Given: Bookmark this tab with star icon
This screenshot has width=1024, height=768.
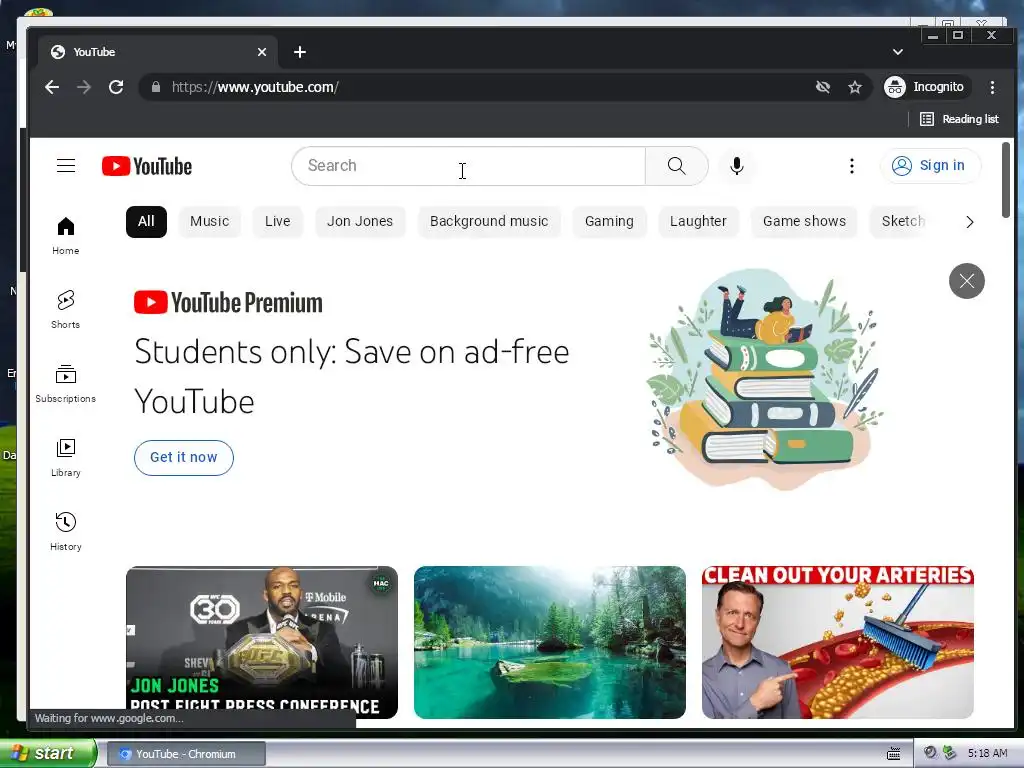Looking at the screenshot, I should tap(855, 87).
